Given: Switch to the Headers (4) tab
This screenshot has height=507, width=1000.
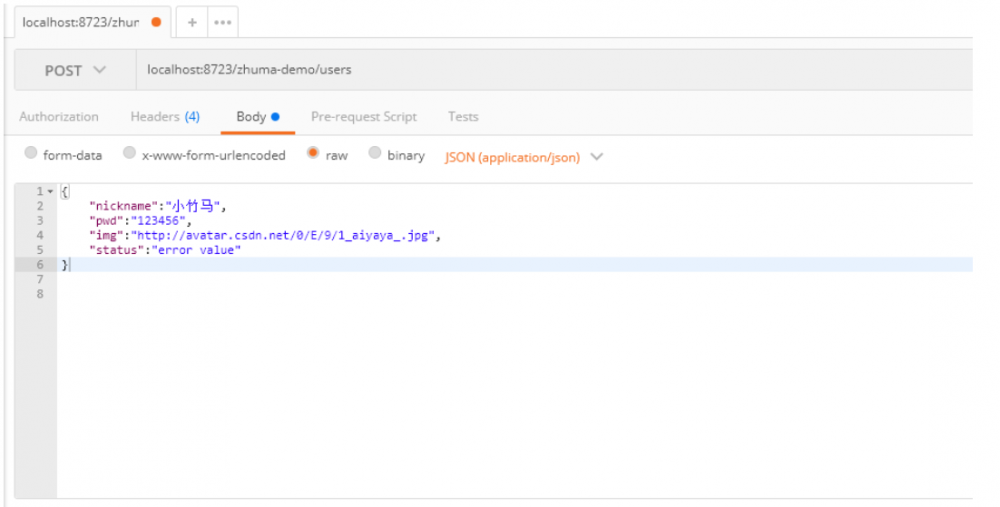Looking at the screenshot, I should (165, 117).
